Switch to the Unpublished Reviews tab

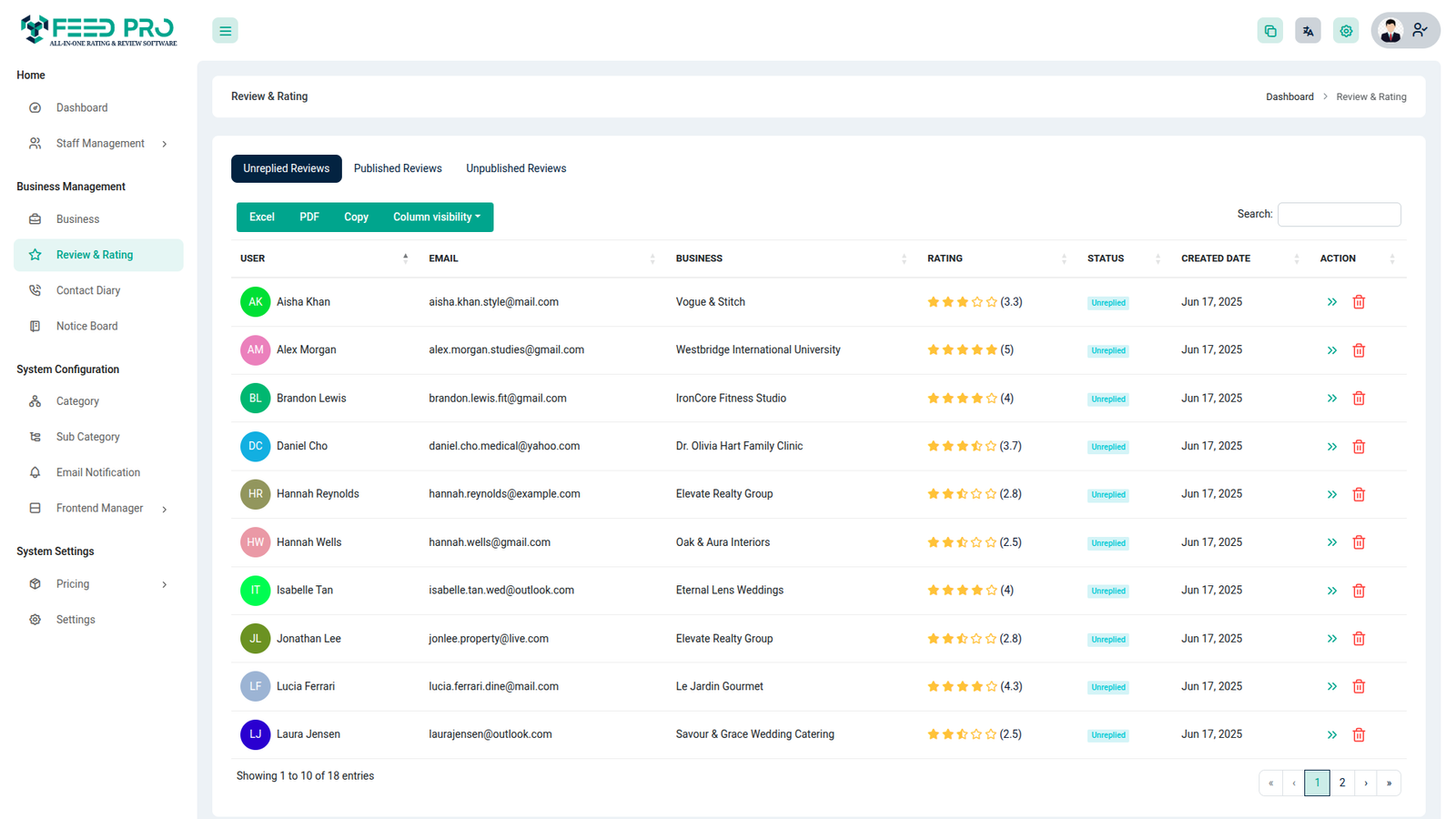(516, 168)
